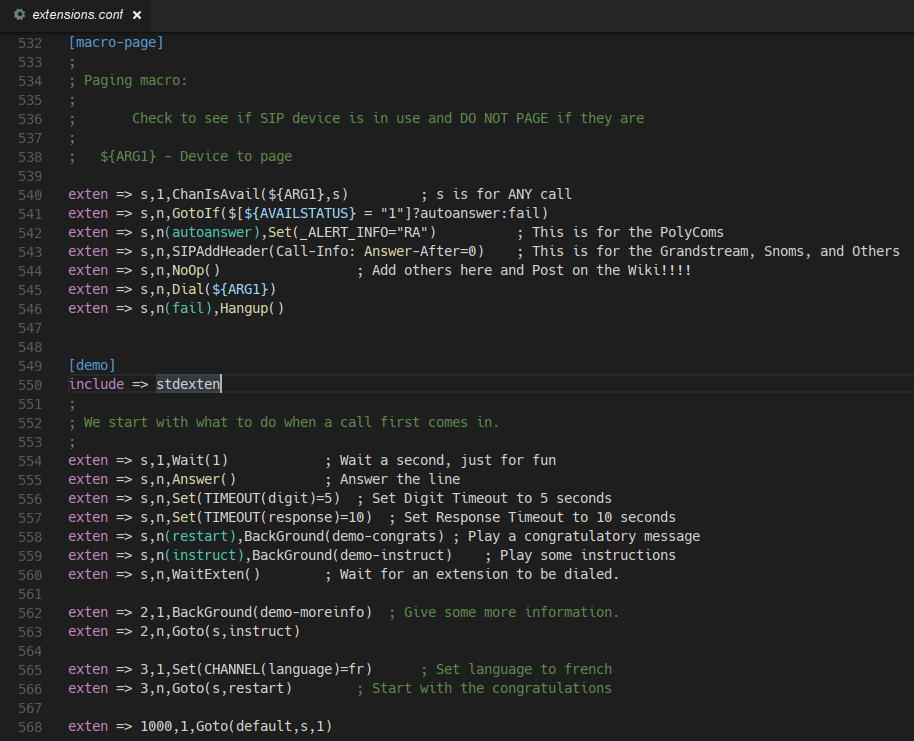
Task: Click the Set(TIMEOUT(response)=10) text
Action: [x=272, y=517]
